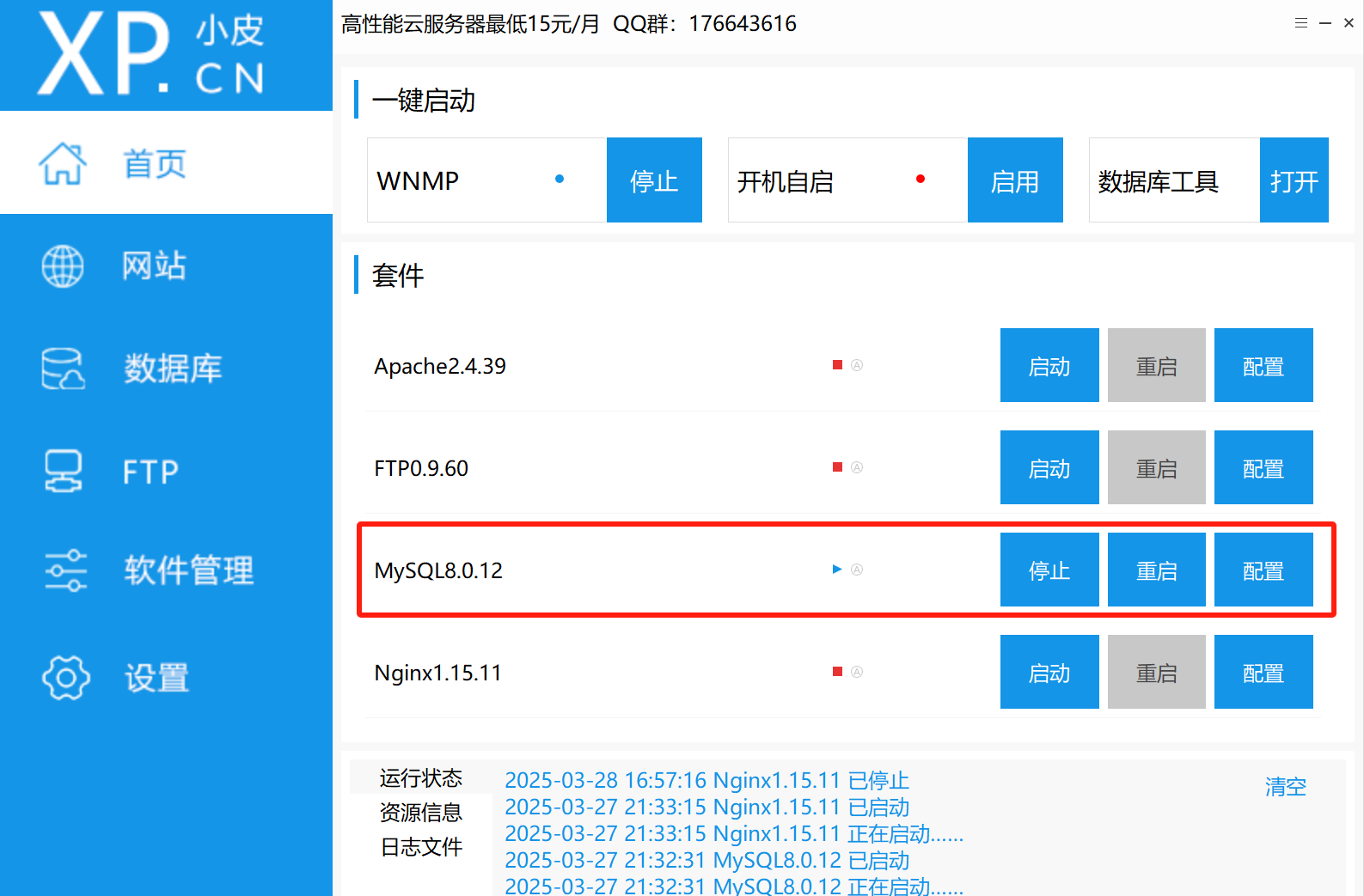Click the FTP0.9.60 name label

tap(421, 468)
